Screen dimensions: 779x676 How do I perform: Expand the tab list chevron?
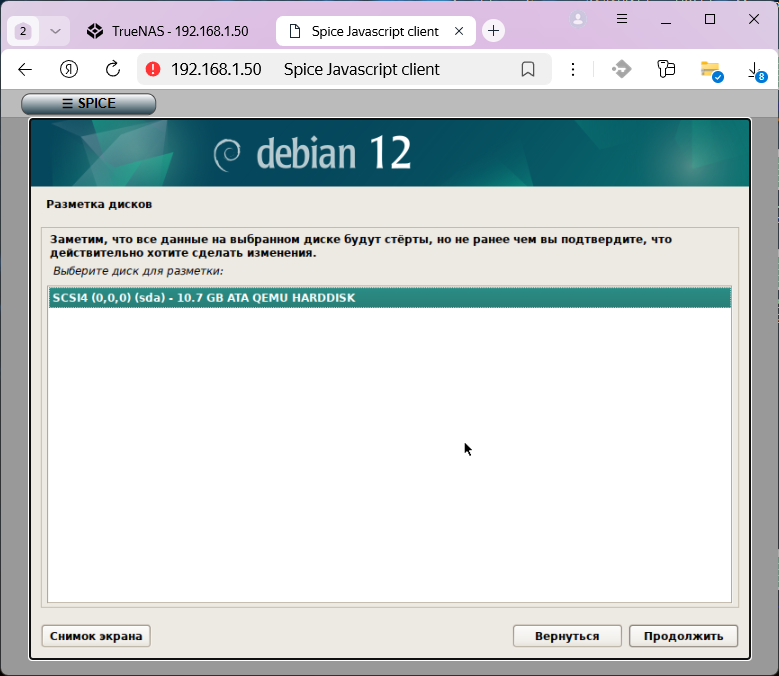pos(55,31)
